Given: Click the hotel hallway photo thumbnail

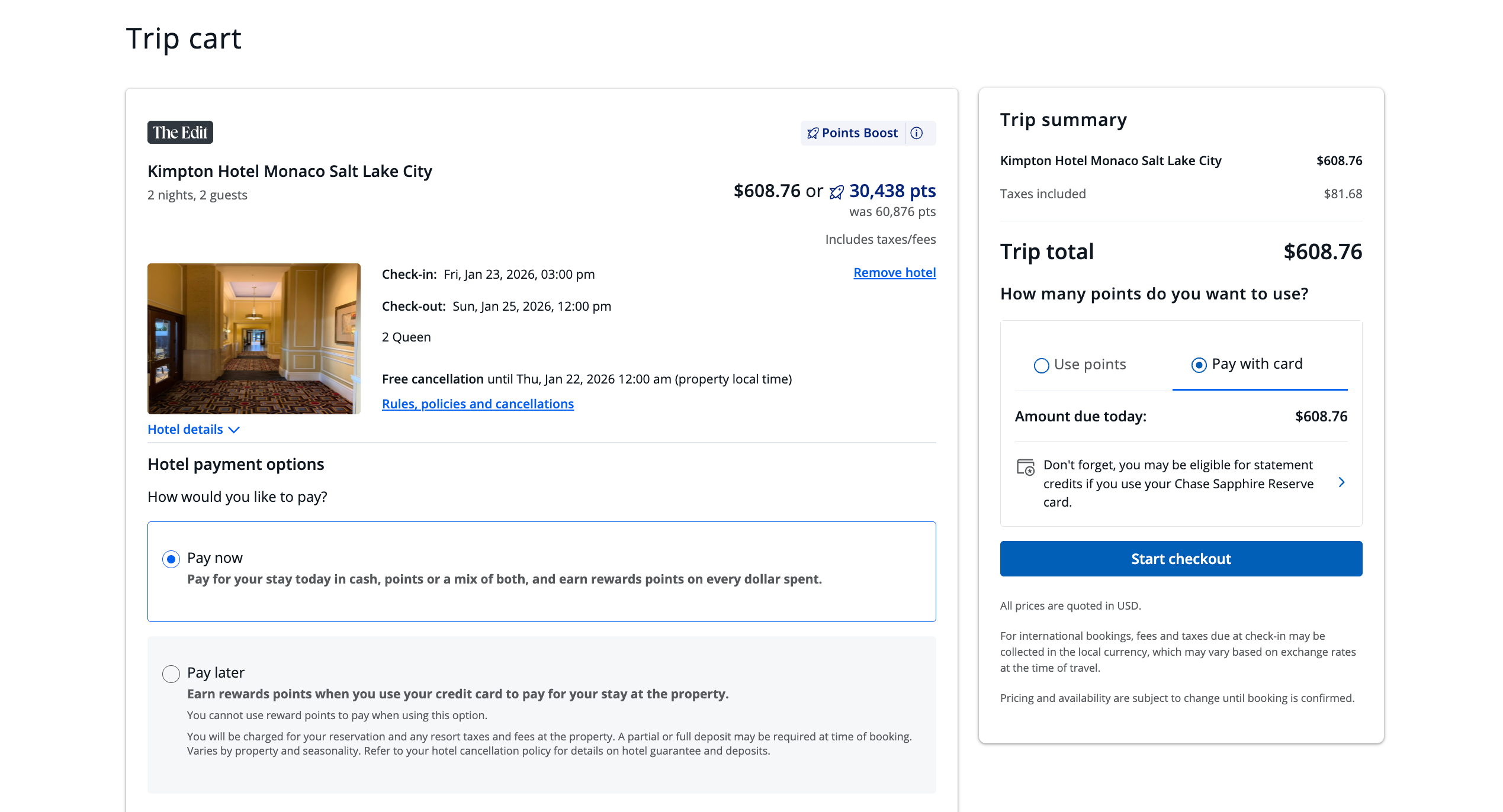Looking at the screenshot, I should click(x=254, y=339).
